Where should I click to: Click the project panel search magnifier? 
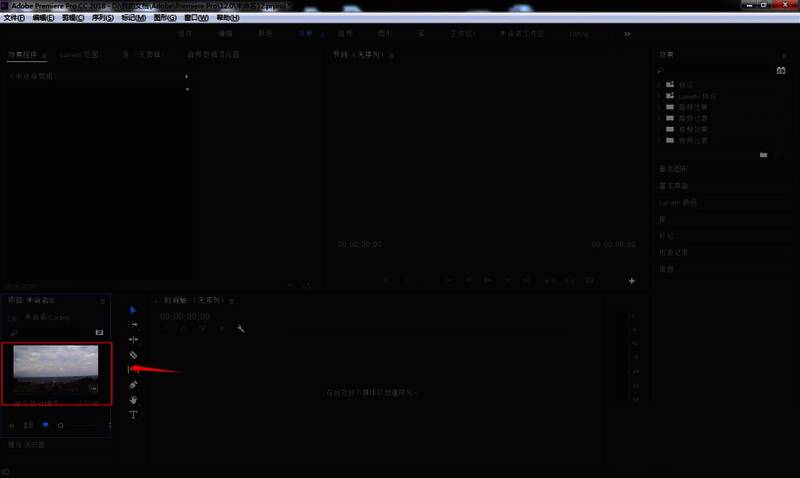point(14,333)
